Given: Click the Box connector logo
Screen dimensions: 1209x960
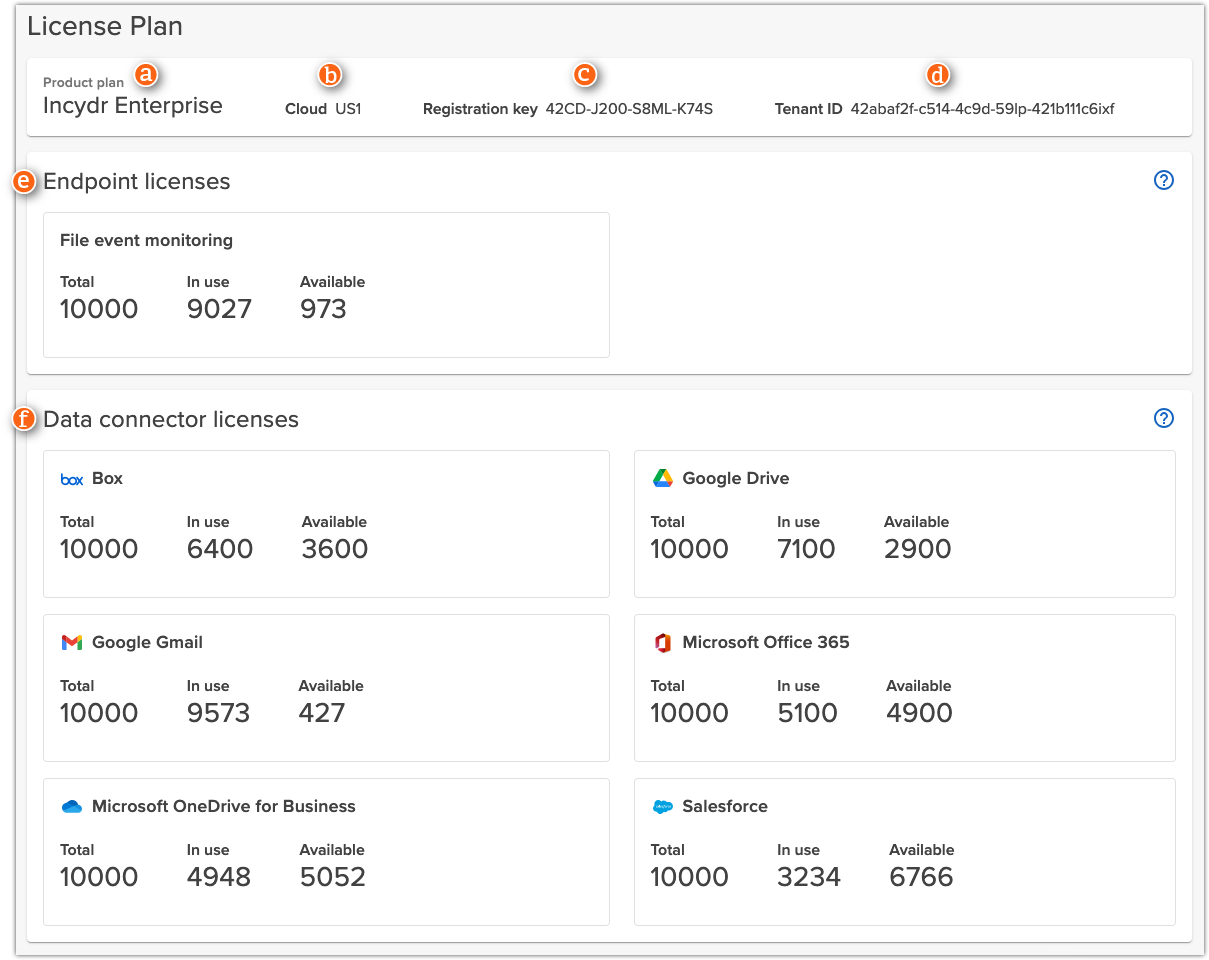Looking at the screenshot, I should tap(70, 478).
